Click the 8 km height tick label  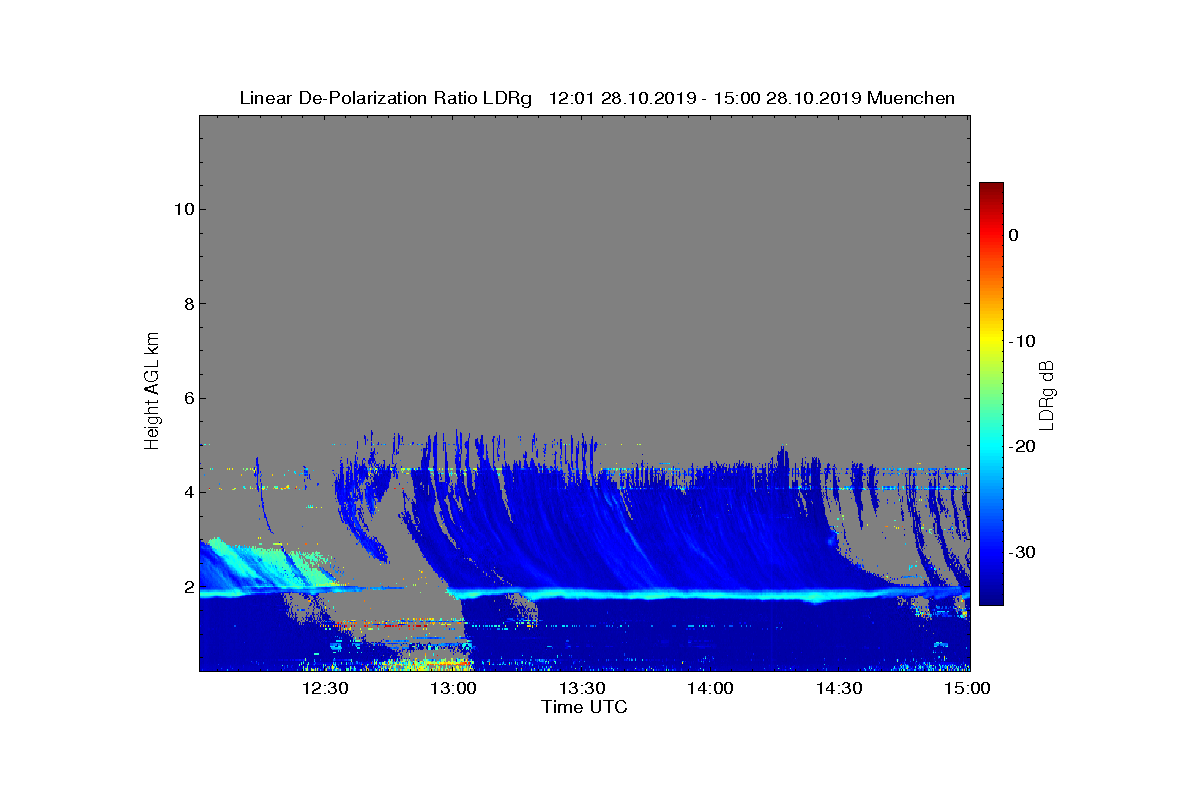(187, 304)
